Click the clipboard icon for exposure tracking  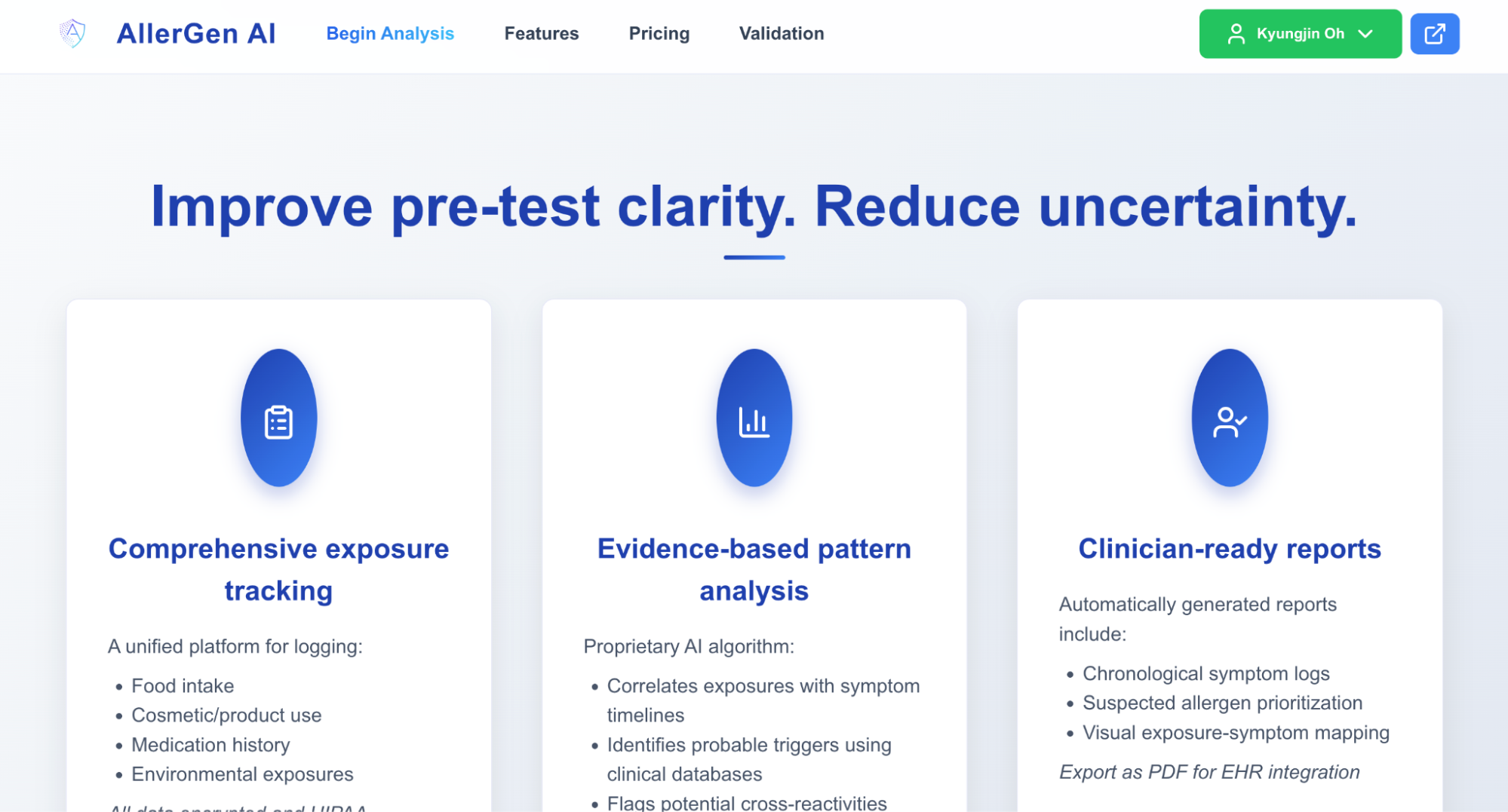(x=278, y=422)
